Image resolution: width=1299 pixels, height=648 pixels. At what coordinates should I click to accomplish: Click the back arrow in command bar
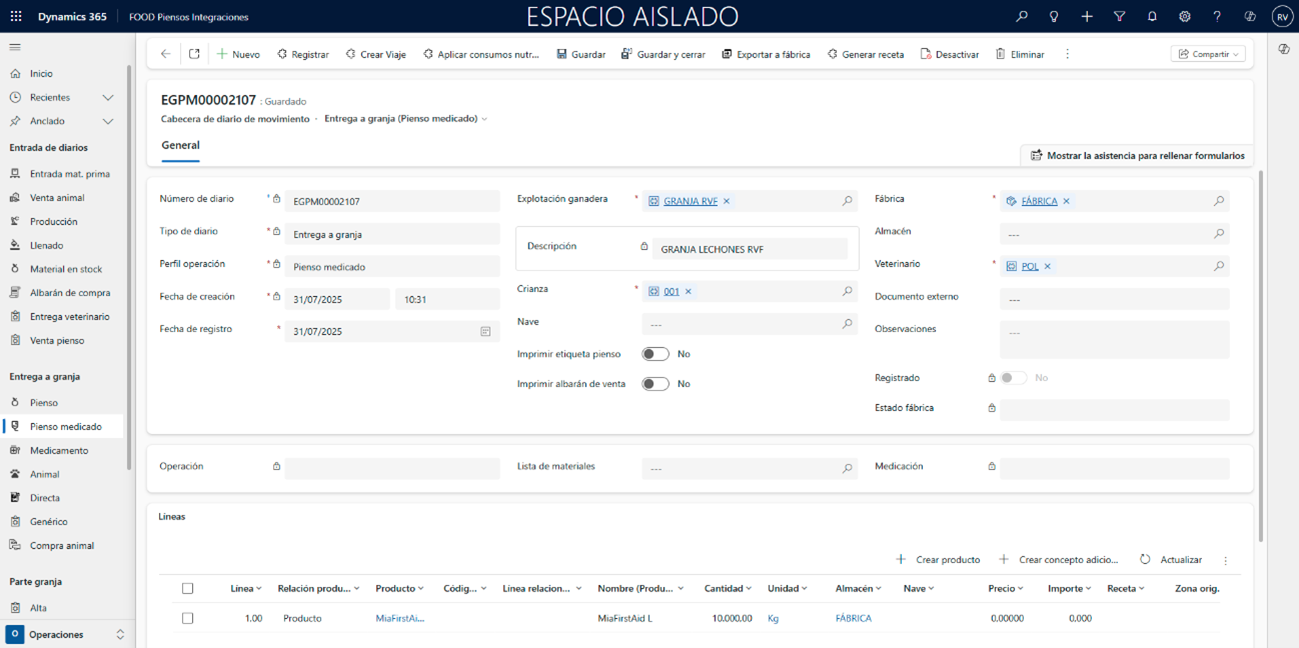click(x=166, y=54)
